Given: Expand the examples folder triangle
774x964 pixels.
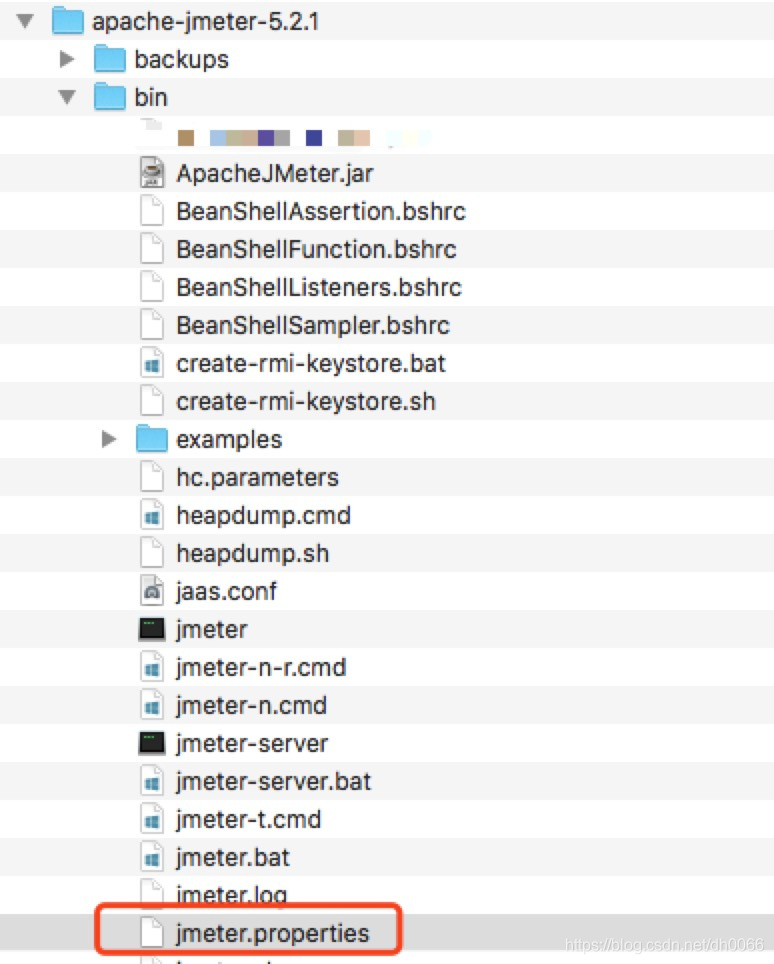Looking at the screenshot, I should (x=109, y=439).
